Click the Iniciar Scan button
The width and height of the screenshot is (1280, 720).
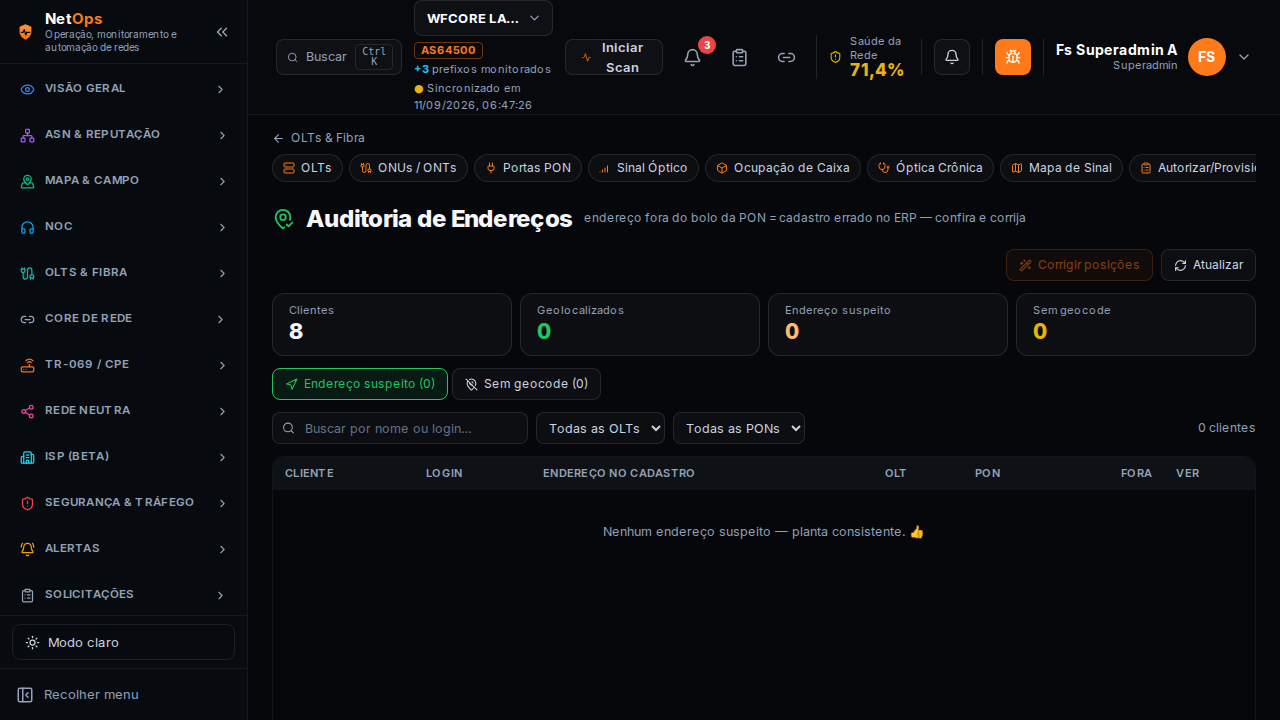(x=614, y=57)
